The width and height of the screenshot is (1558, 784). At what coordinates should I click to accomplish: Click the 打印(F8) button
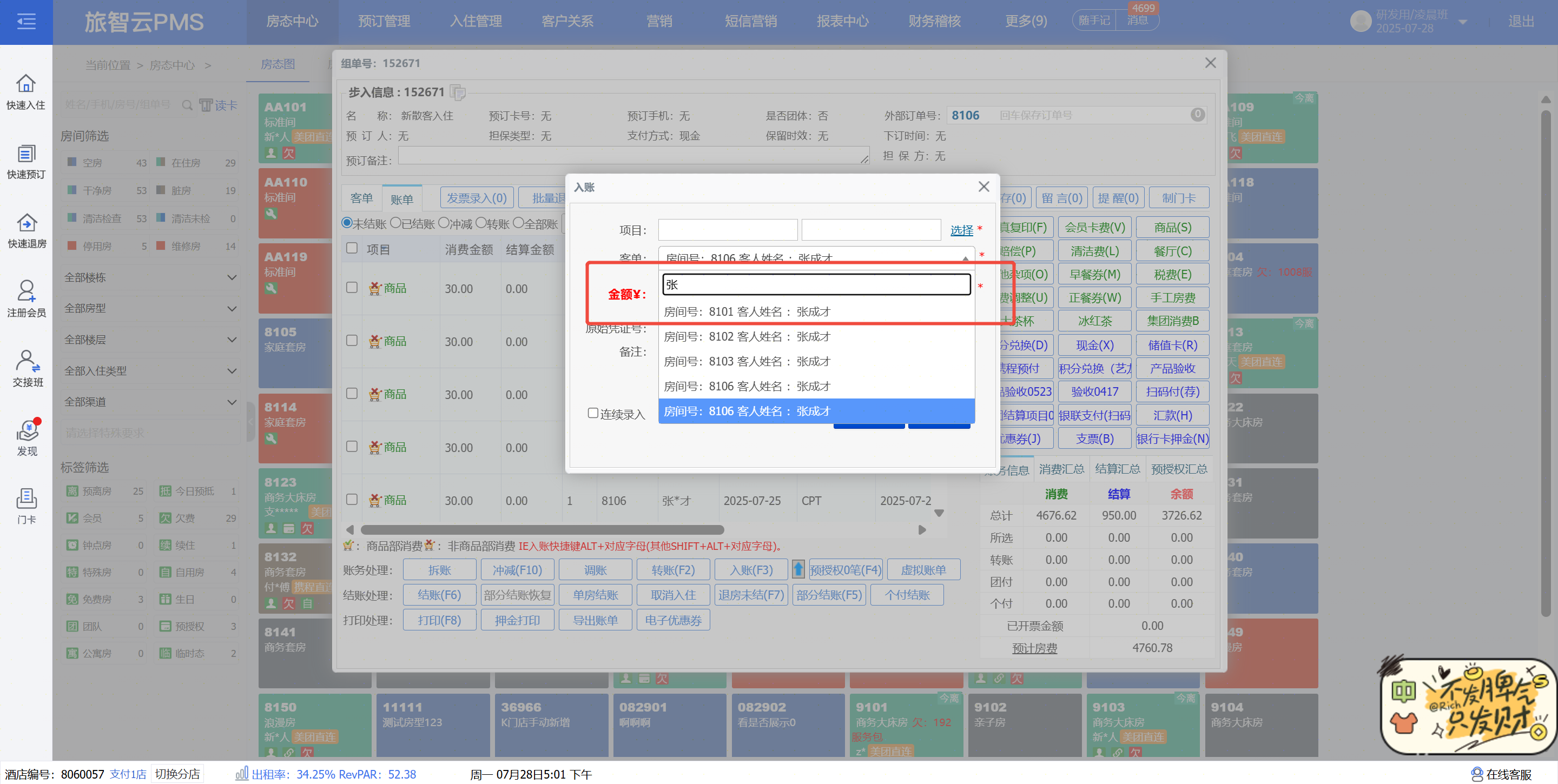click(x=439, y=620)
